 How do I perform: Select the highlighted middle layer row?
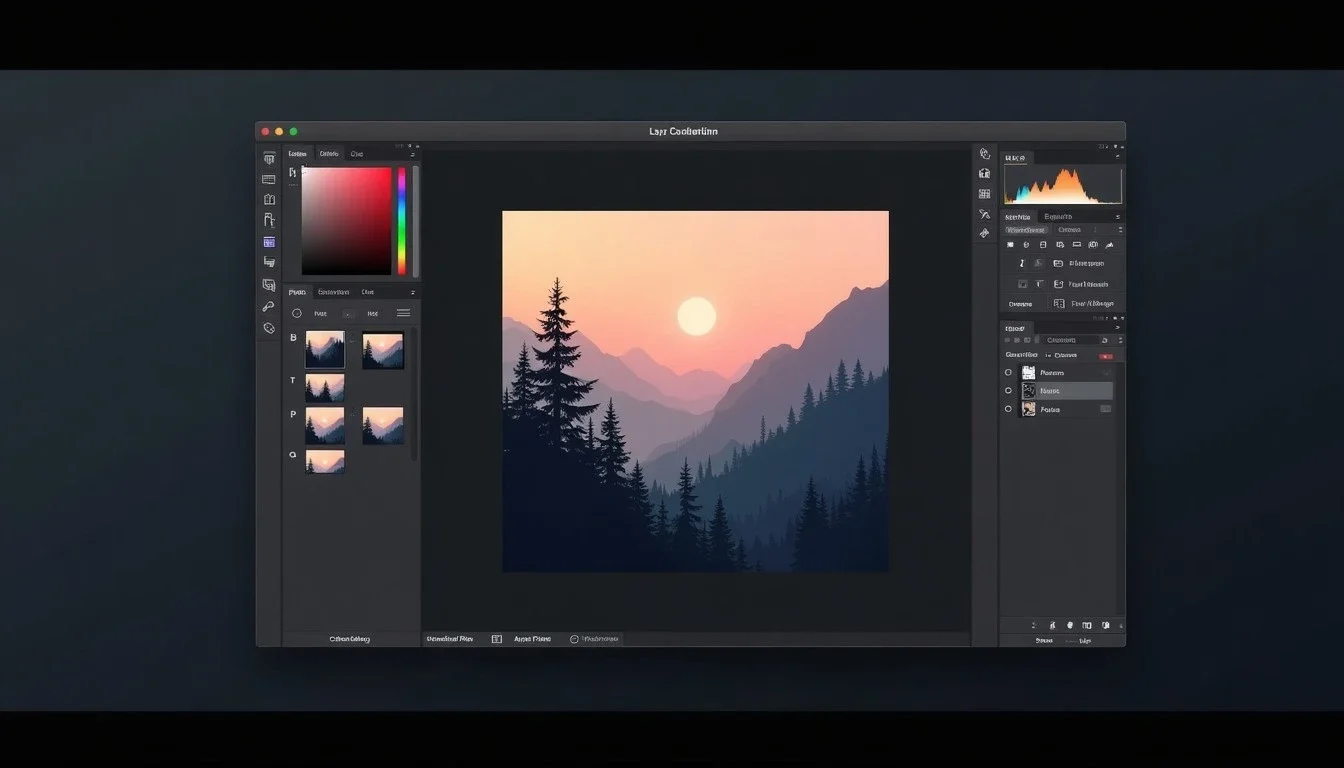pos(1066,391)
